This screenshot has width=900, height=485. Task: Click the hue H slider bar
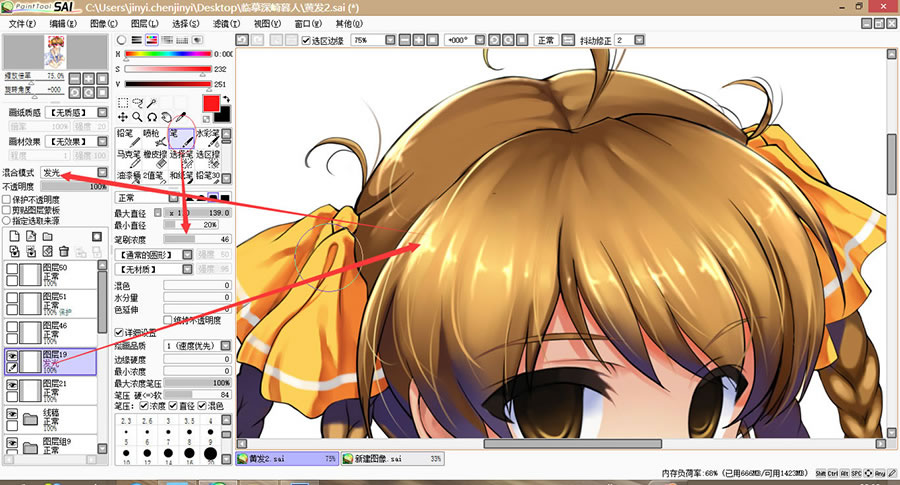(x=168, y=54)
